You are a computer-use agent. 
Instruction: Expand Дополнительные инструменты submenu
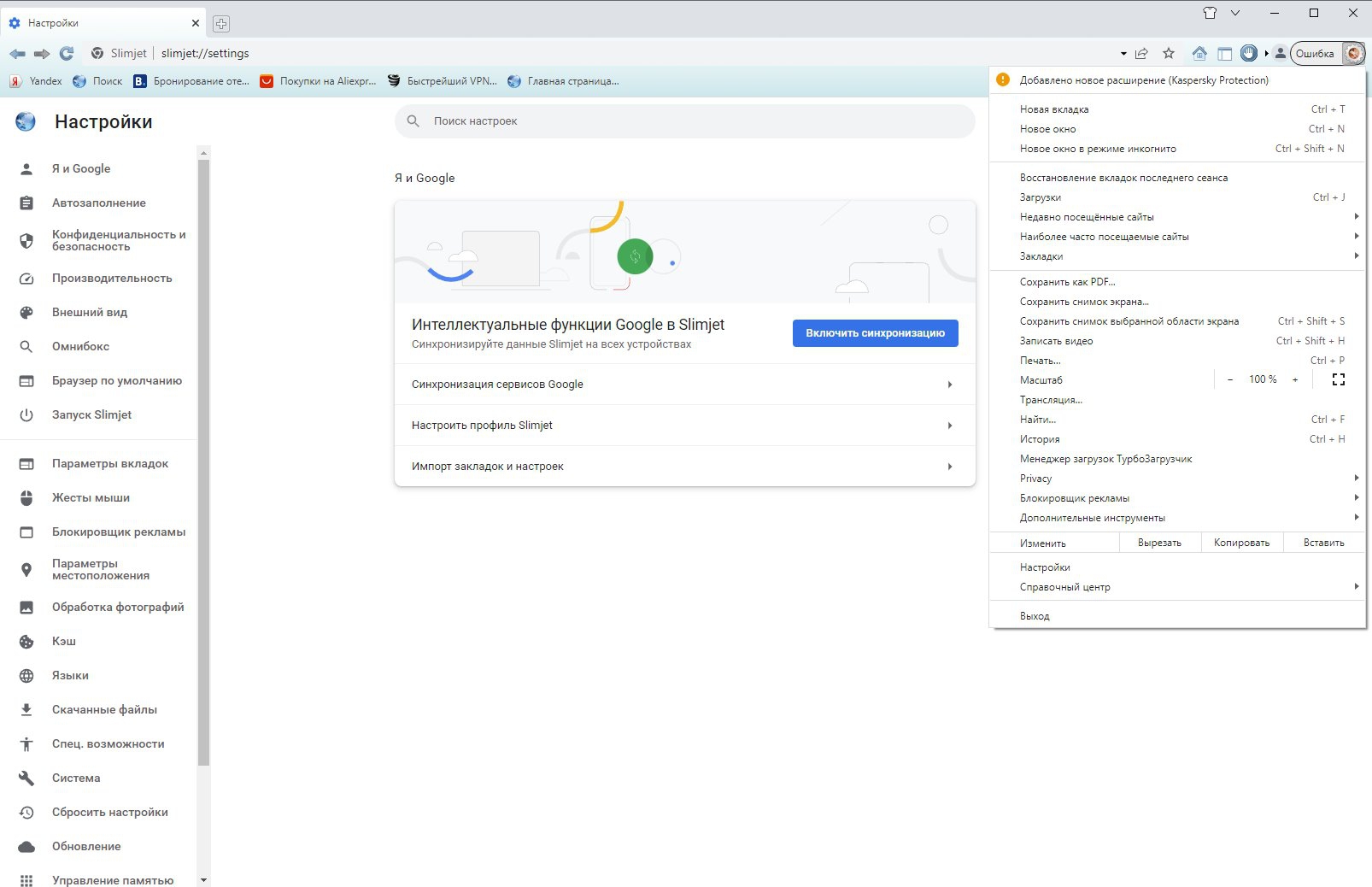[x=1177, y=518]
